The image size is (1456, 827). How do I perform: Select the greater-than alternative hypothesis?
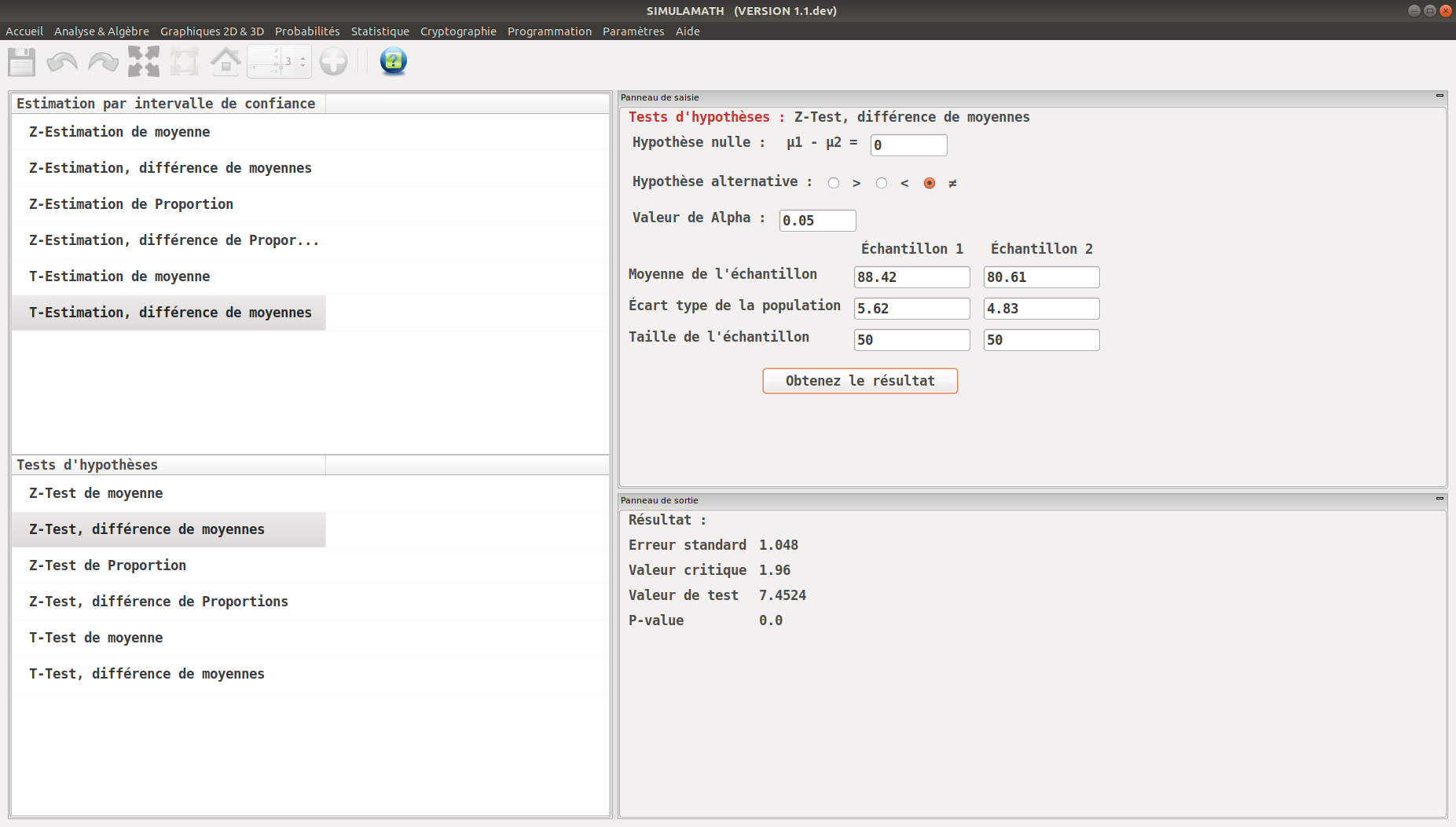[x=834, y=183]
